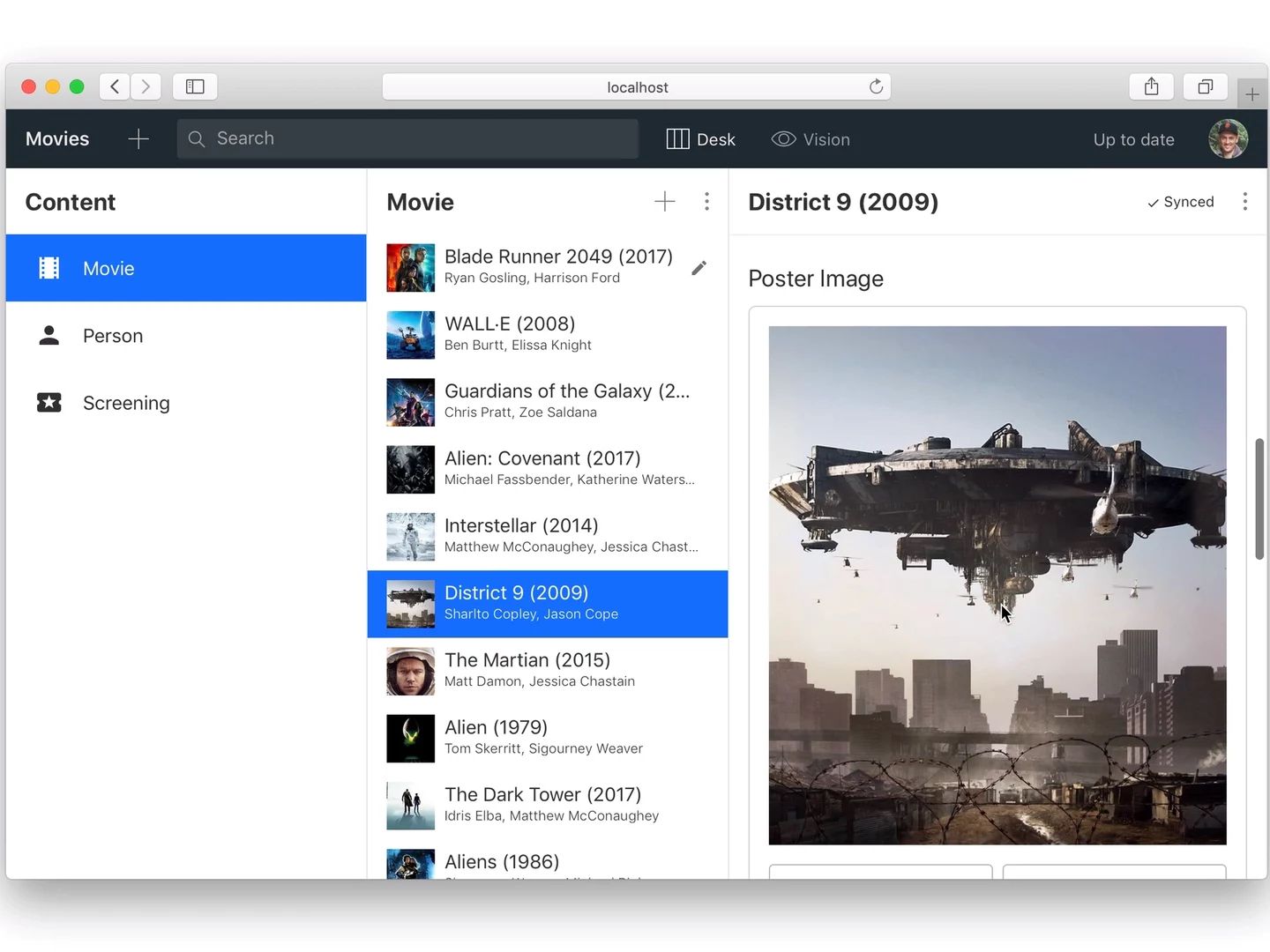The width and height of the screenshot is (1270, 952).
Task: Click the Poster Image field label
Action: 816,279
